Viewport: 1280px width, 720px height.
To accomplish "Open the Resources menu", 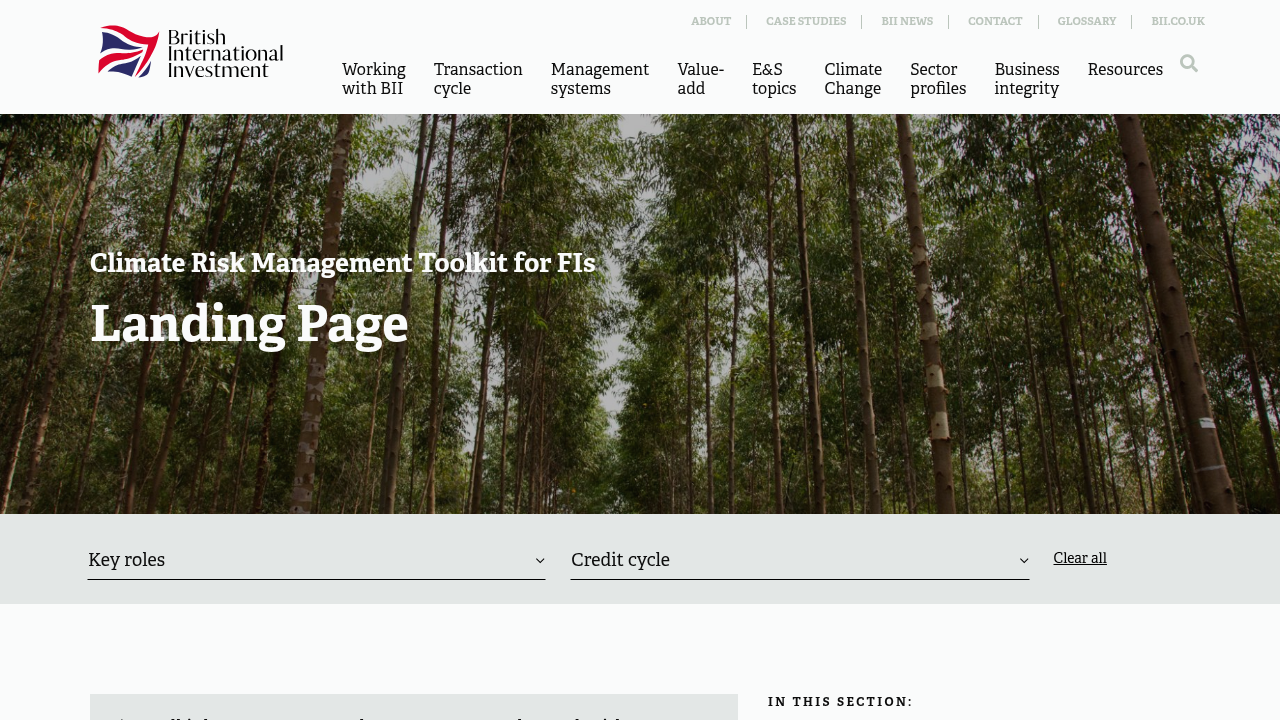I will click(x=1125, y=70).
